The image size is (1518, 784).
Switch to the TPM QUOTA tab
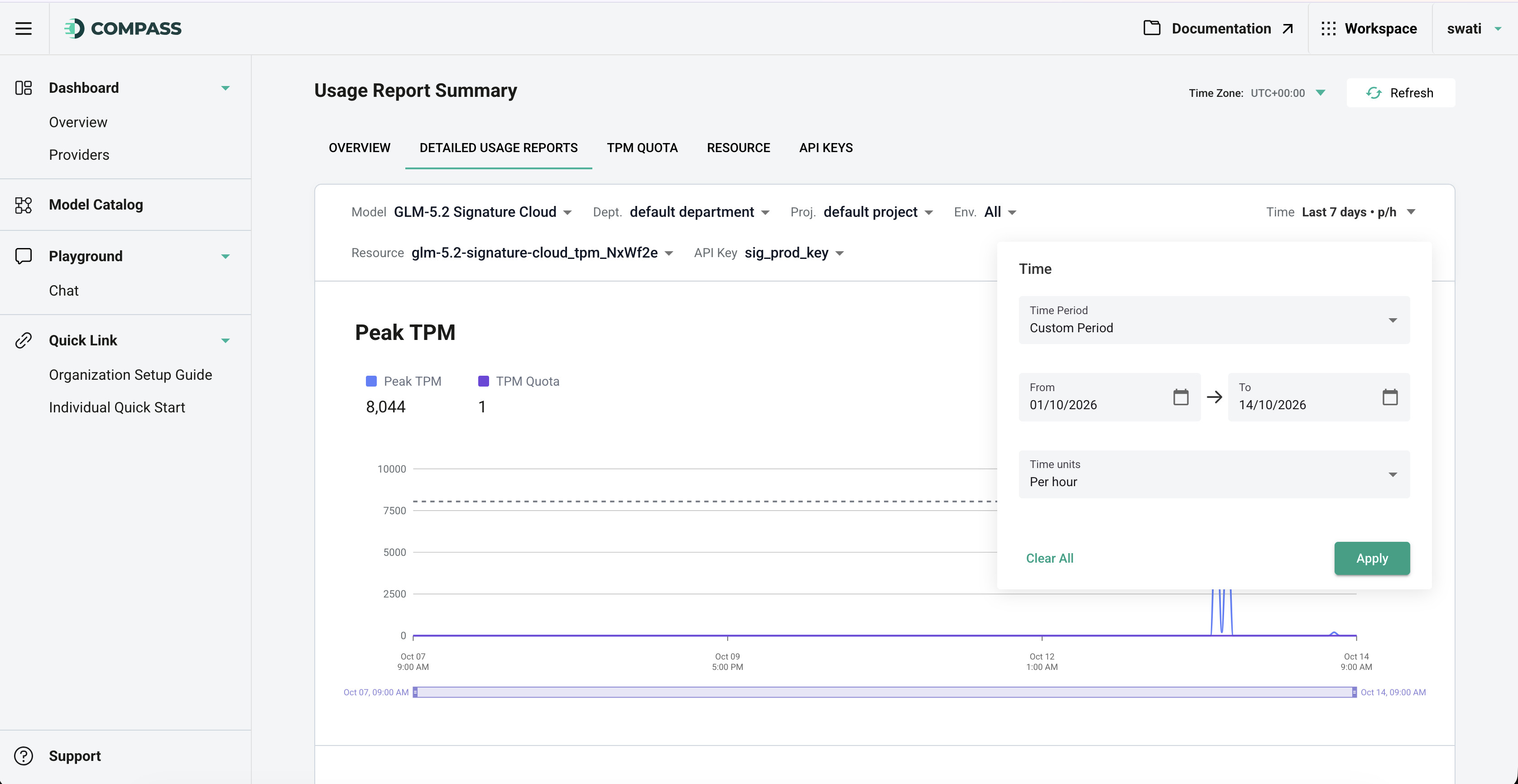point(642,148)
